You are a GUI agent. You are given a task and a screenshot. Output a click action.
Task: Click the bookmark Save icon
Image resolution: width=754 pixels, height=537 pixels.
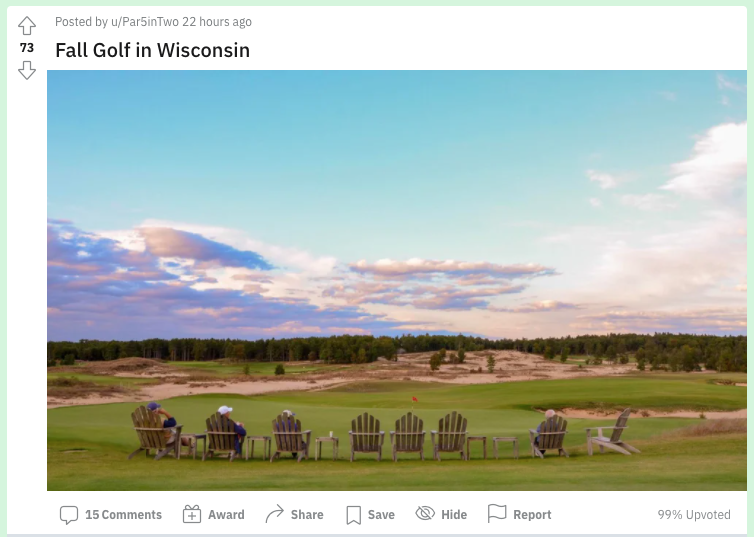353,515
